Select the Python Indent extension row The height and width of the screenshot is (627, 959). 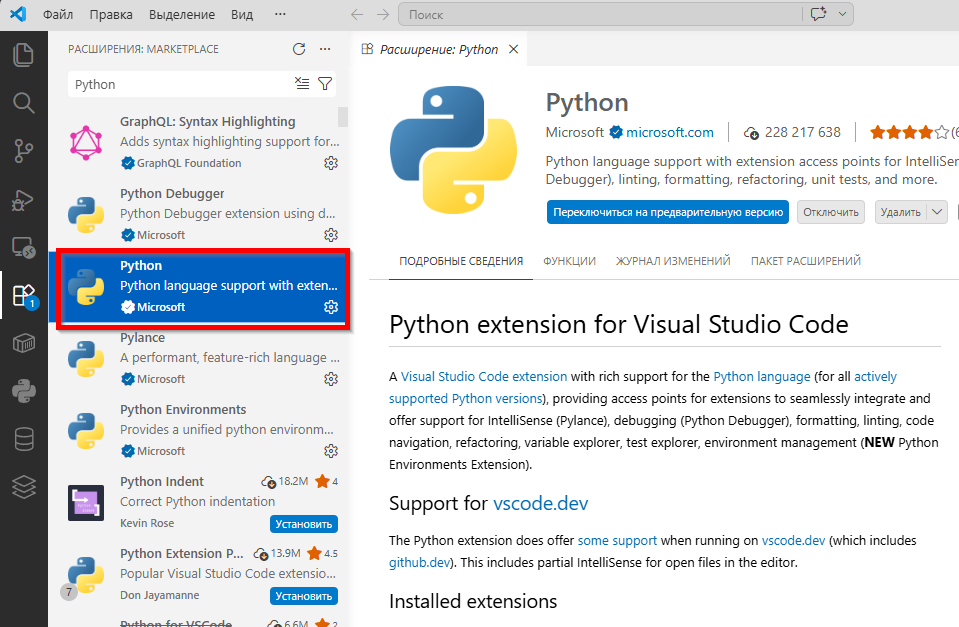(199, 502)
